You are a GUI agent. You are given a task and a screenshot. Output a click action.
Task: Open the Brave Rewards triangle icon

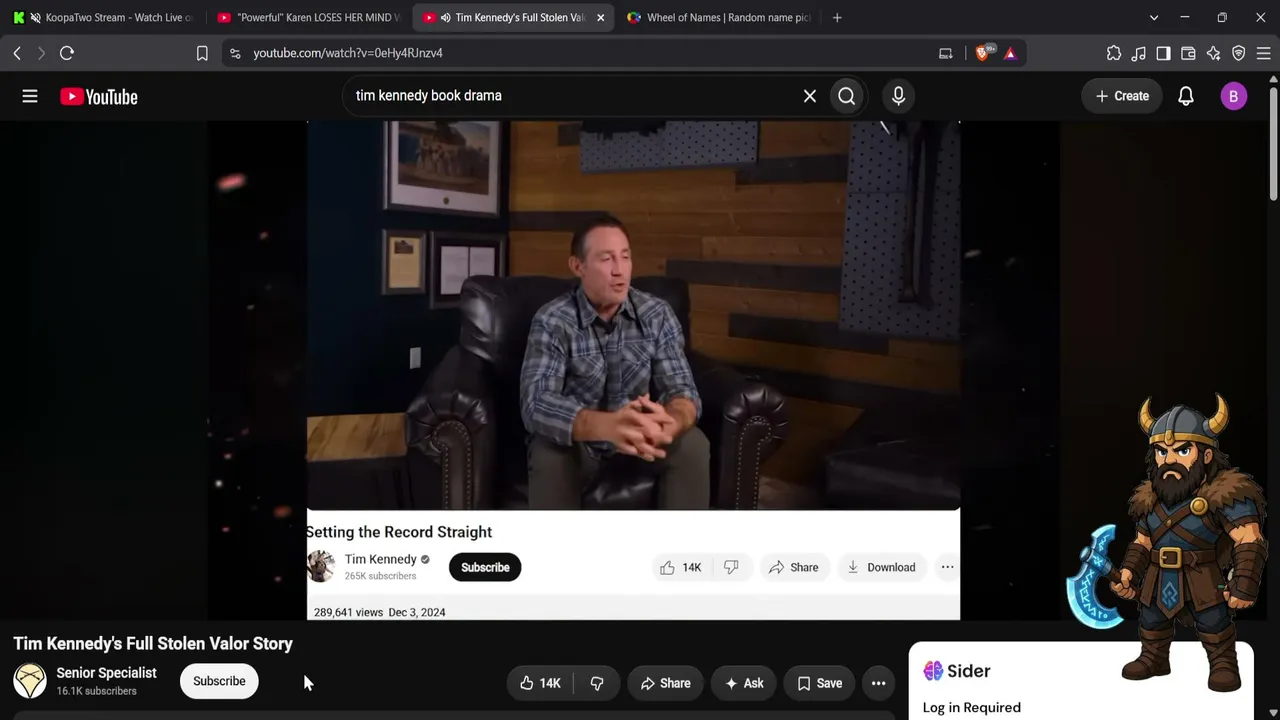tap(1010, 53)
